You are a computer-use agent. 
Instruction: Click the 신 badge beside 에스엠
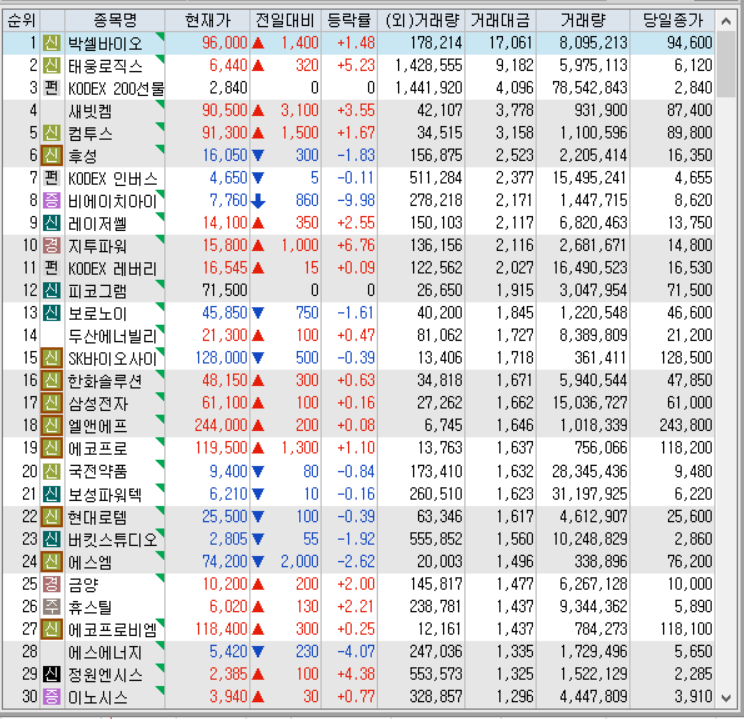coord(52,562)
